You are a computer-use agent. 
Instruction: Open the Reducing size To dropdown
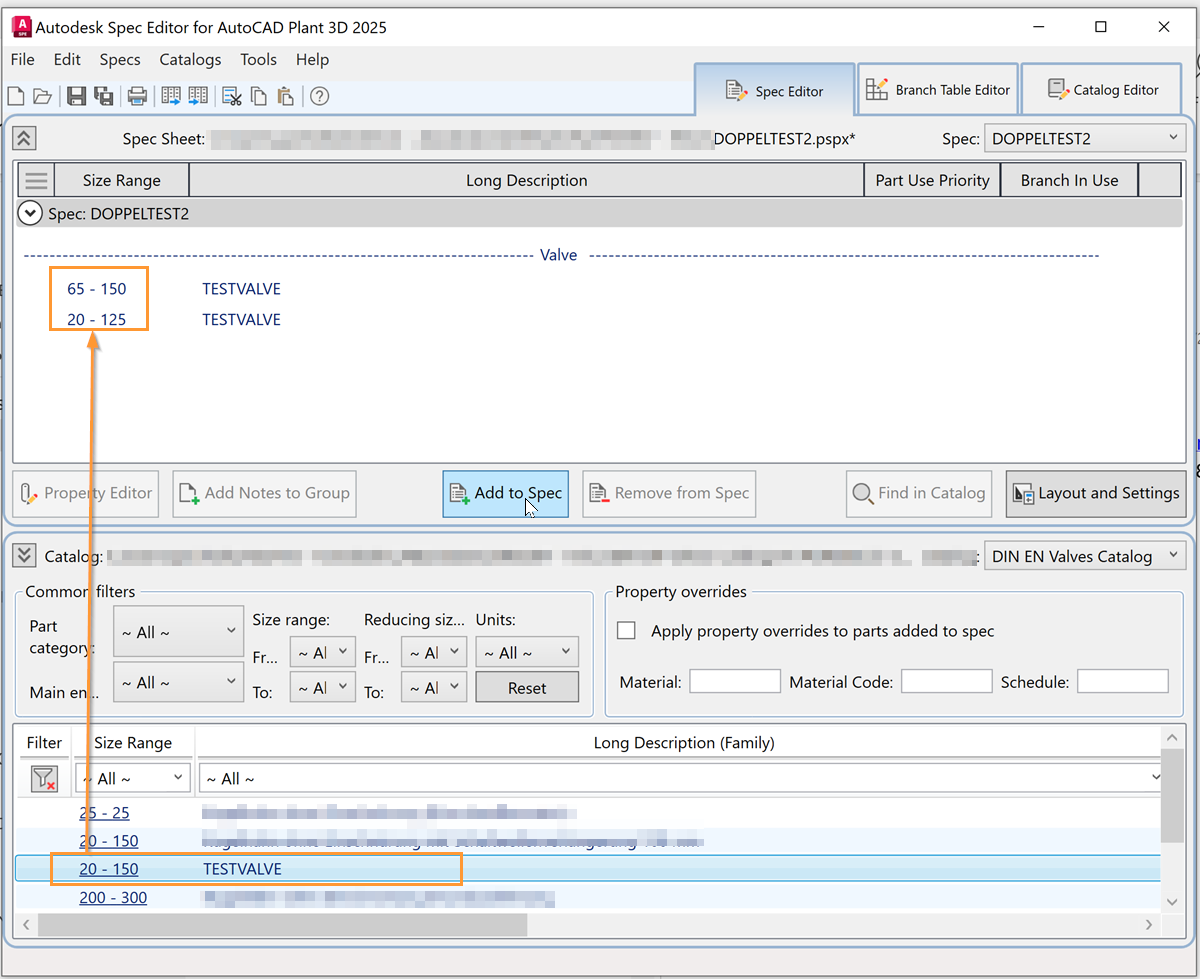point(434,687)
